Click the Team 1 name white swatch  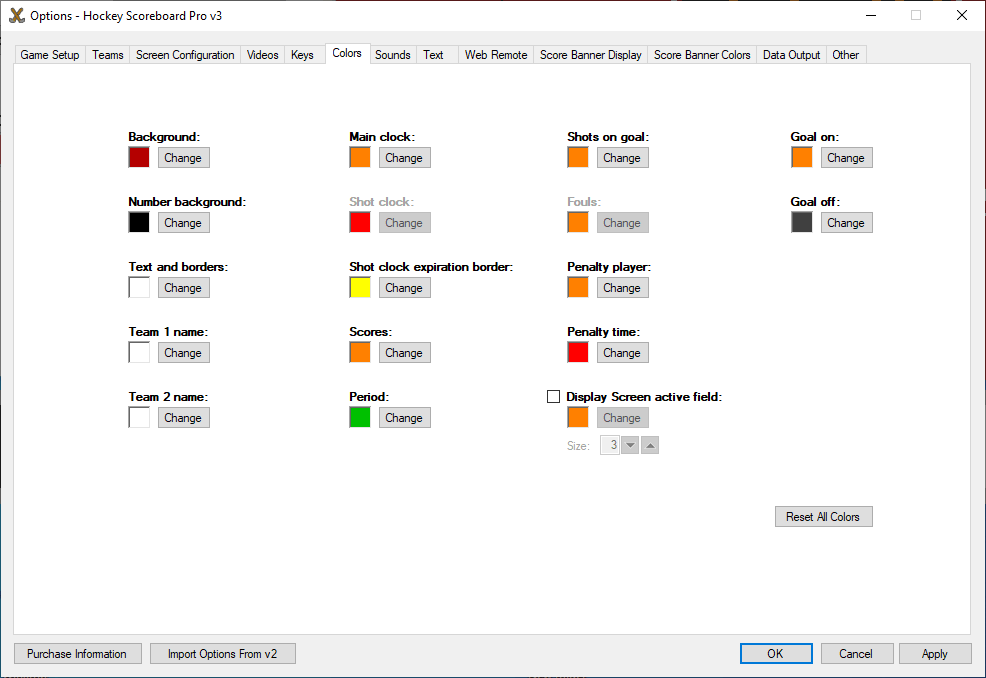point(139,352)
